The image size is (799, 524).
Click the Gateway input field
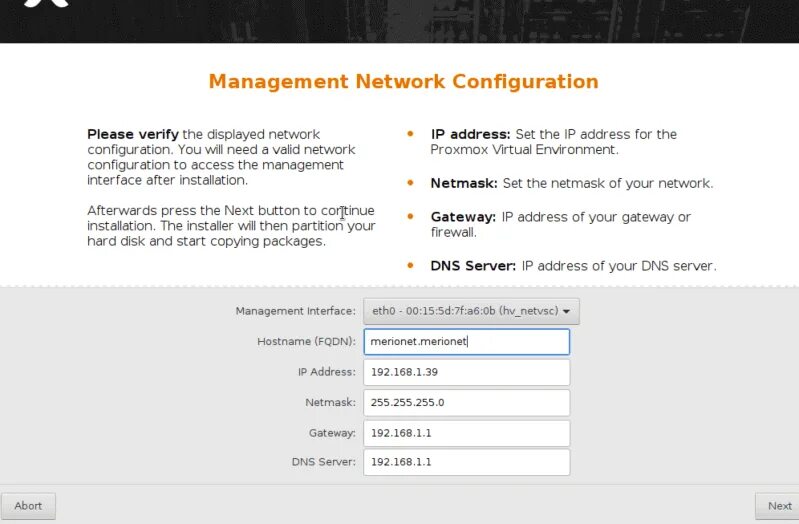coord(467,433)
